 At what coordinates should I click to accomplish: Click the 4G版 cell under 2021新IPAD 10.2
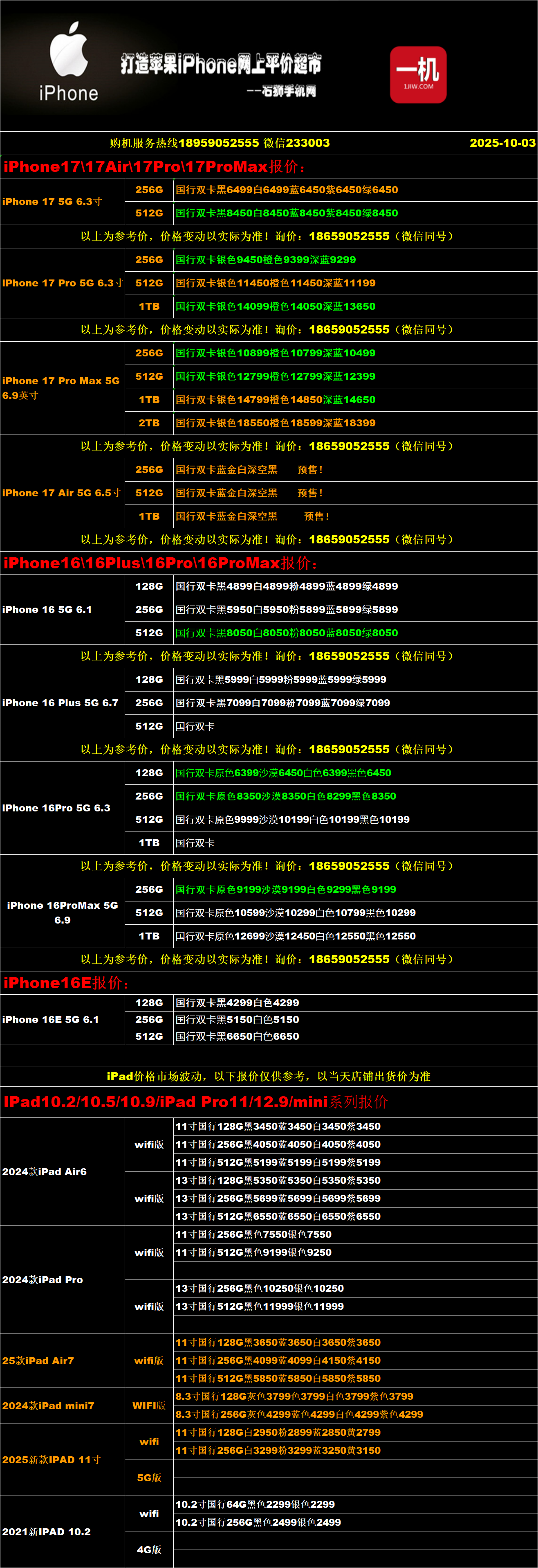coord(149,1549)
